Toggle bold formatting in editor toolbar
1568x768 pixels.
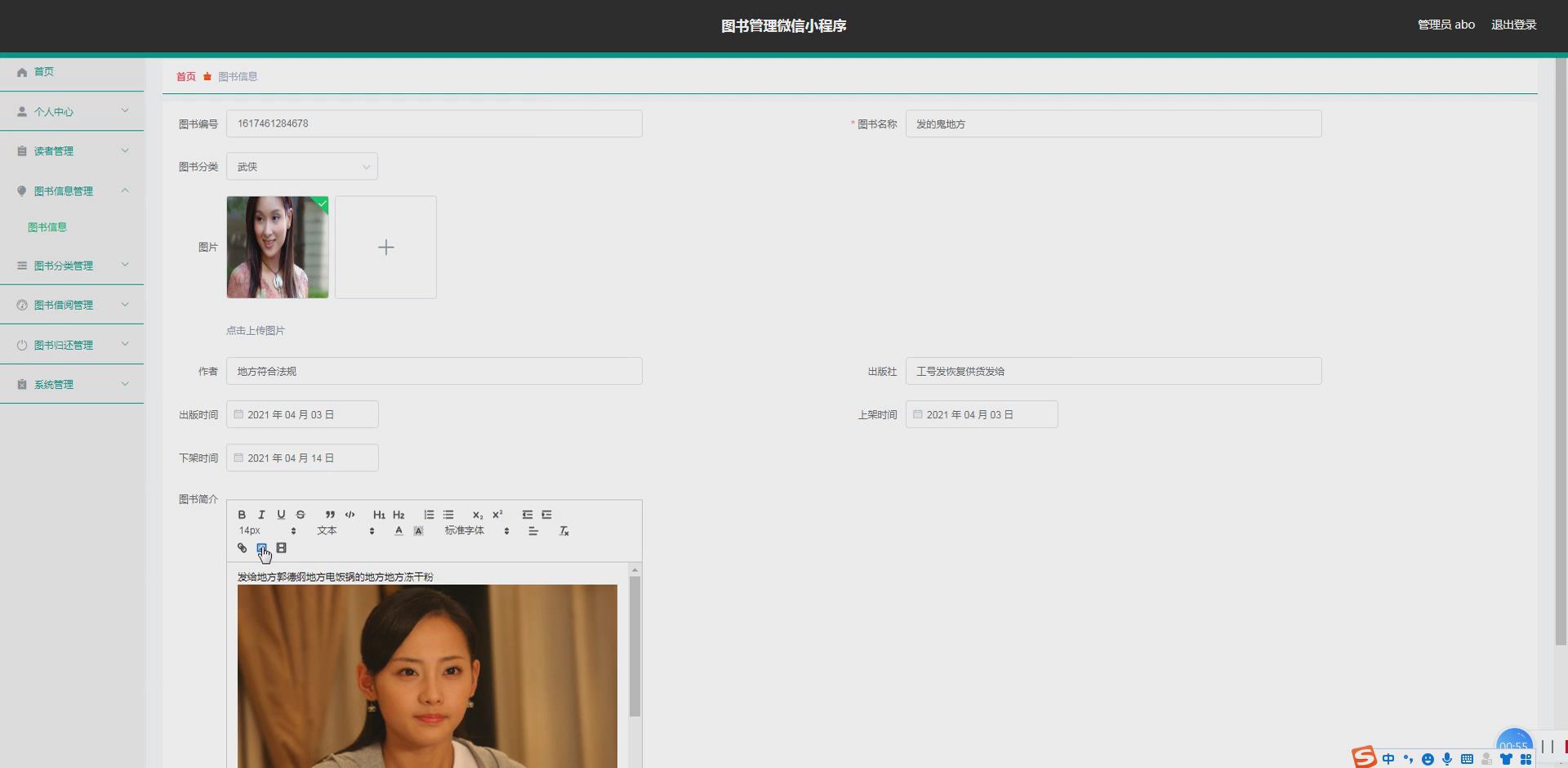click(242, 515)
